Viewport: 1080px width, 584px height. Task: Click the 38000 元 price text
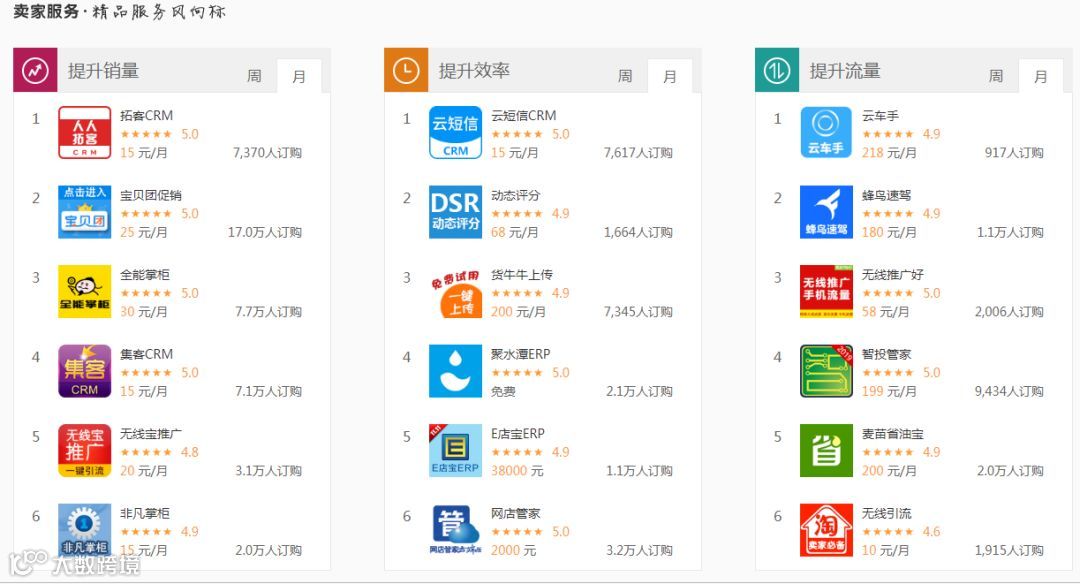click(517, 471)
